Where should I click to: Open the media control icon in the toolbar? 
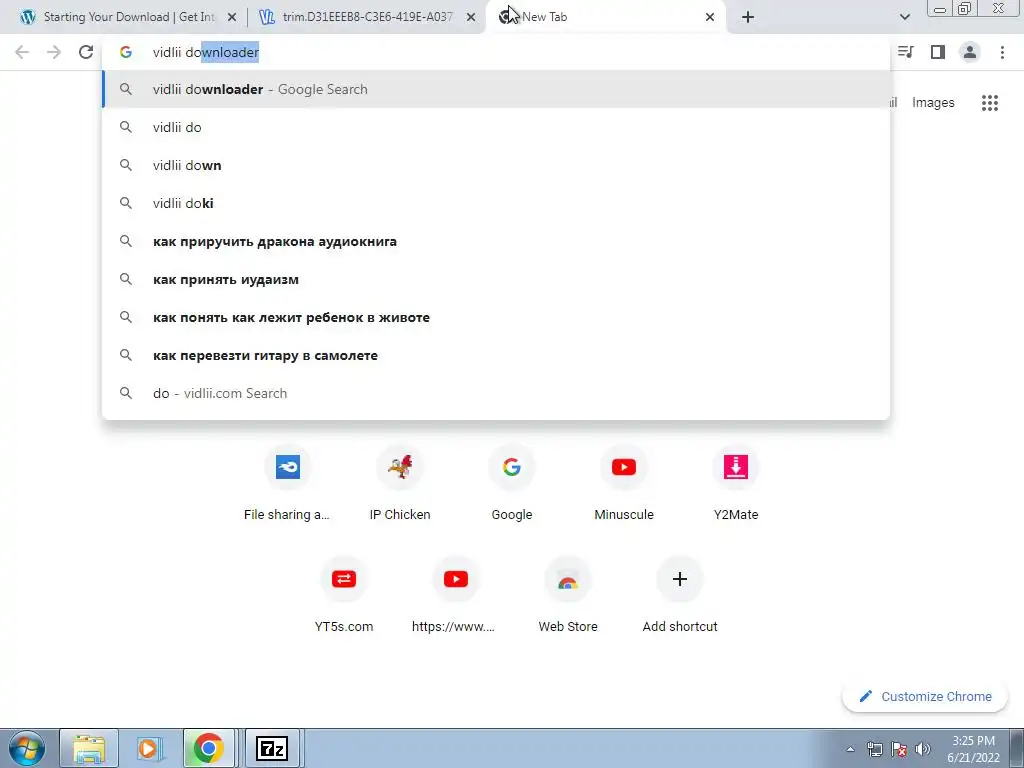(905, 52)
